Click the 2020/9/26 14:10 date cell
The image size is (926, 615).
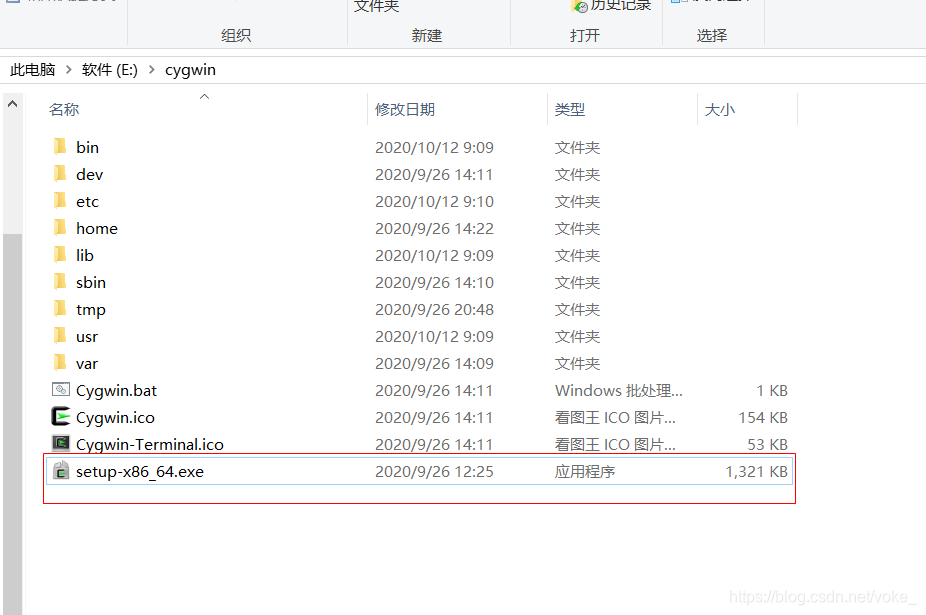point(434,282)
